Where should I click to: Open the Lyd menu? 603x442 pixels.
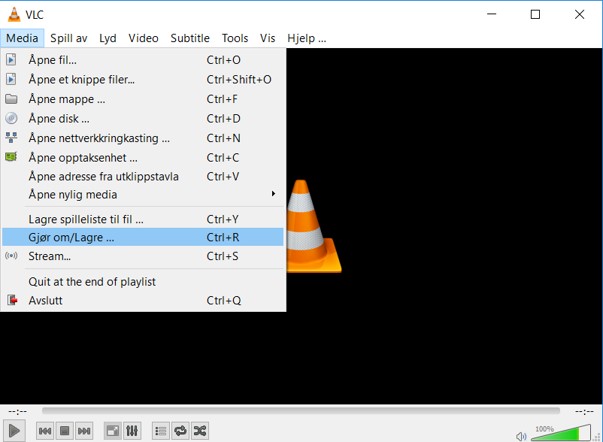[108, 38]
